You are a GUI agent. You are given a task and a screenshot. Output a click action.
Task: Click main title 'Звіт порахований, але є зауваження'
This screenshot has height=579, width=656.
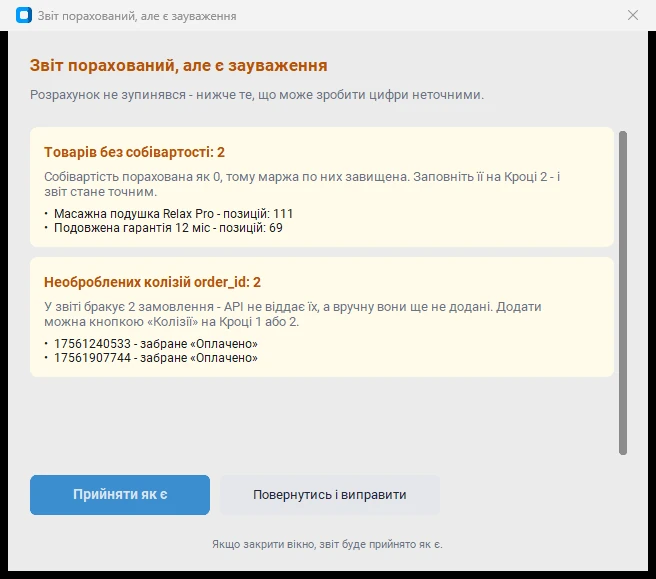pyautogui.click(x=179, y=66)
